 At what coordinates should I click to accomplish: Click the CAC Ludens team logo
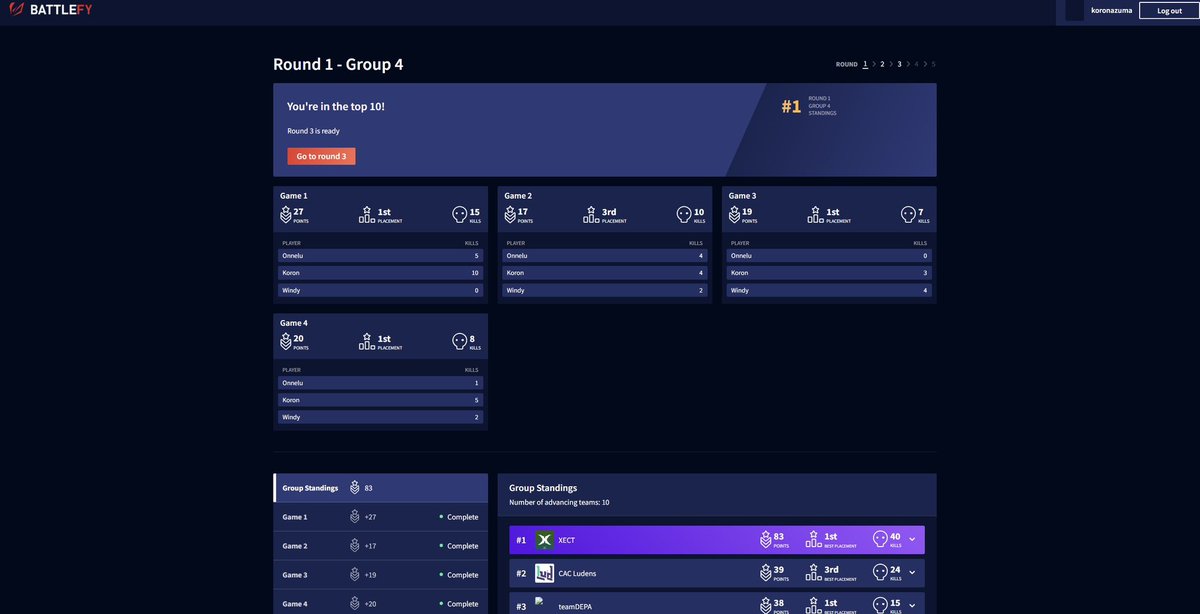point(544,573)
